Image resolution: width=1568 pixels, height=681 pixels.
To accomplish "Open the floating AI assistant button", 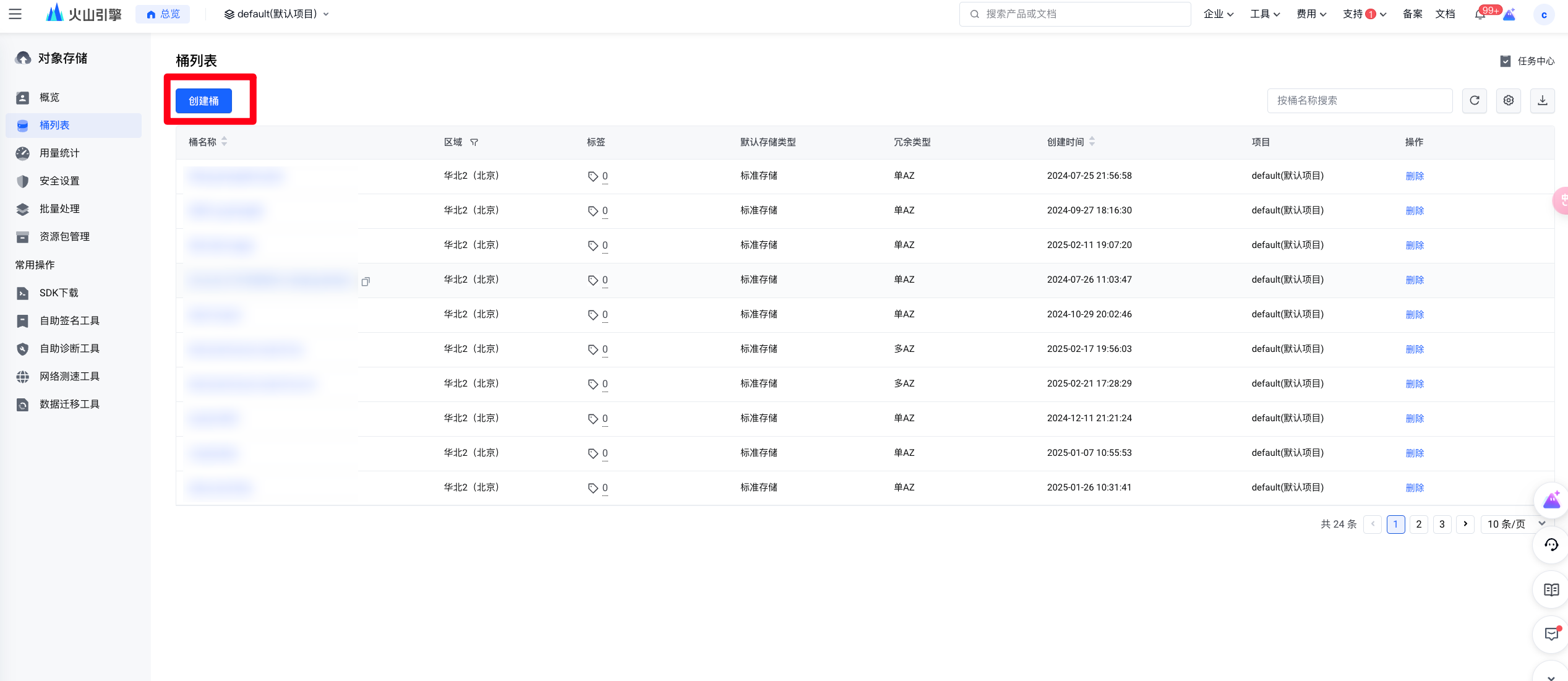I will (1551, 500).
